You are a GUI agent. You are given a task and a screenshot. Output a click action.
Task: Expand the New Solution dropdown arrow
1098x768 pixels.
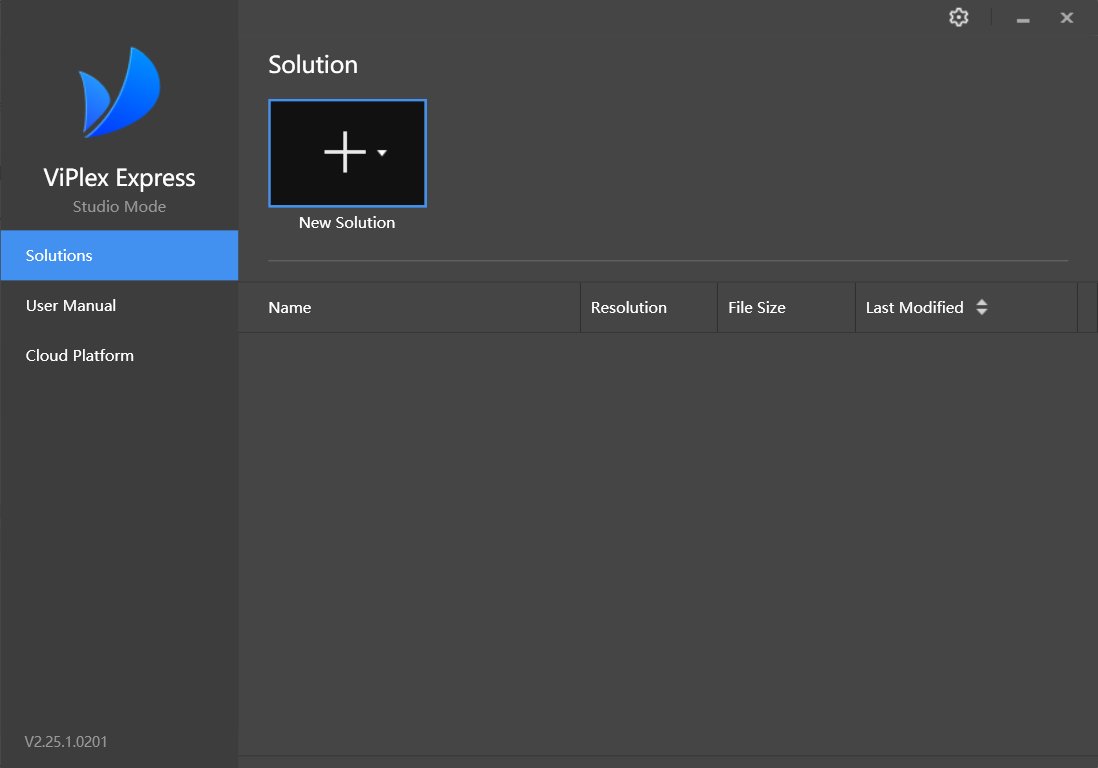pyautogui.click(x=382, y=153)
